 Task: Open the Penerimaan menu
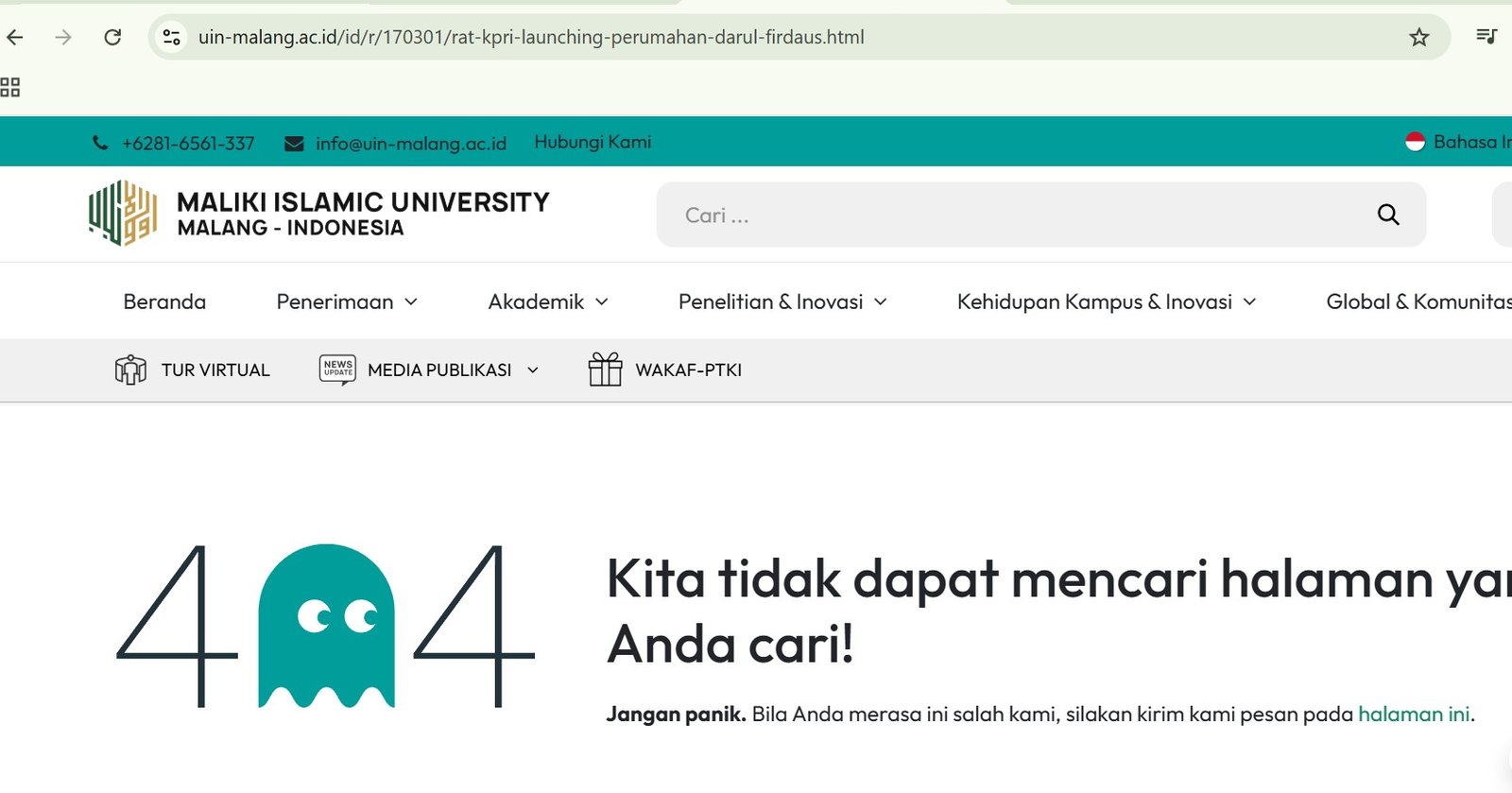[335, 302]
